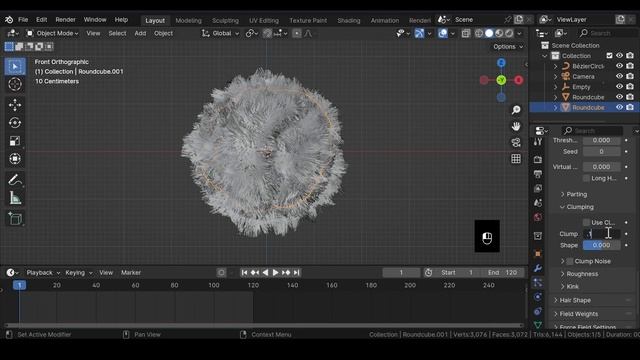Enable the Long Hair checkbox
Image resolution: width=640 pixels, height=360 pixels.
(x=587, y=178)
